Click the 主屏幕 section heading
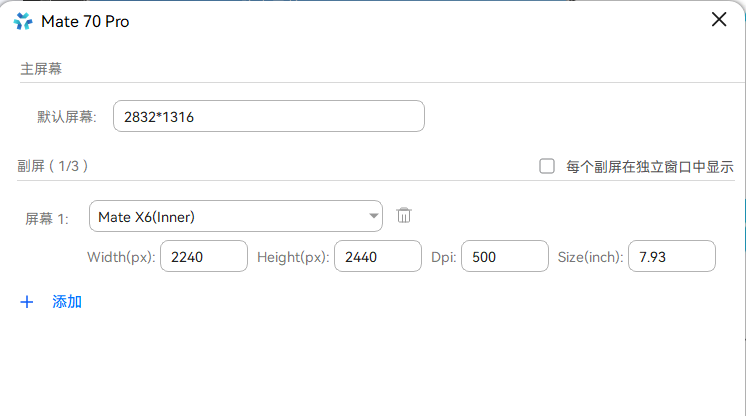This screenshot has height=416, width=746. click(42, 68)
